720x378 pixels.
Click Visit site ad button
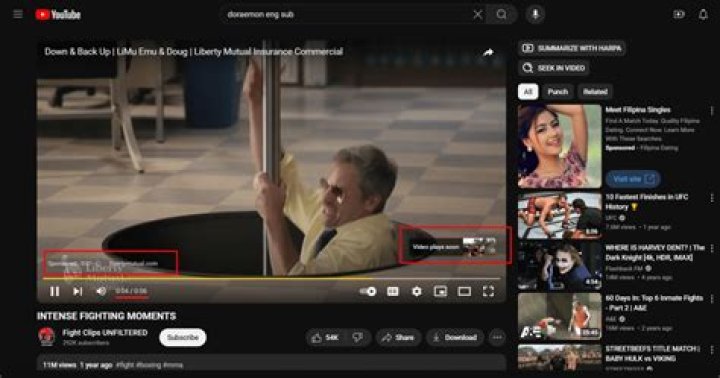tap(633, 179)
